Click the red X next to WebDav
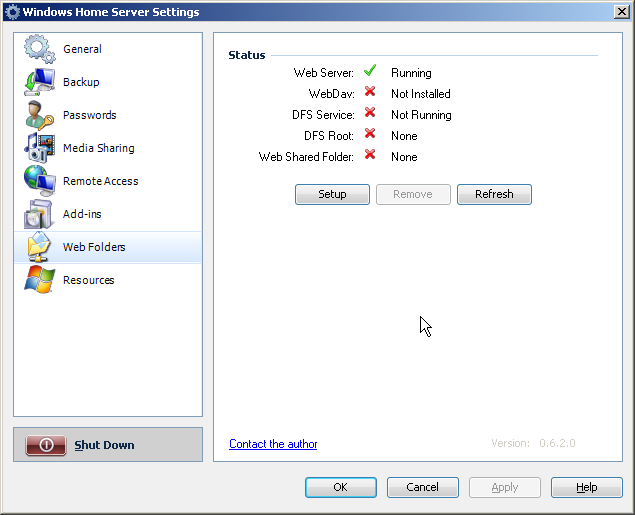 pos(370,92)
